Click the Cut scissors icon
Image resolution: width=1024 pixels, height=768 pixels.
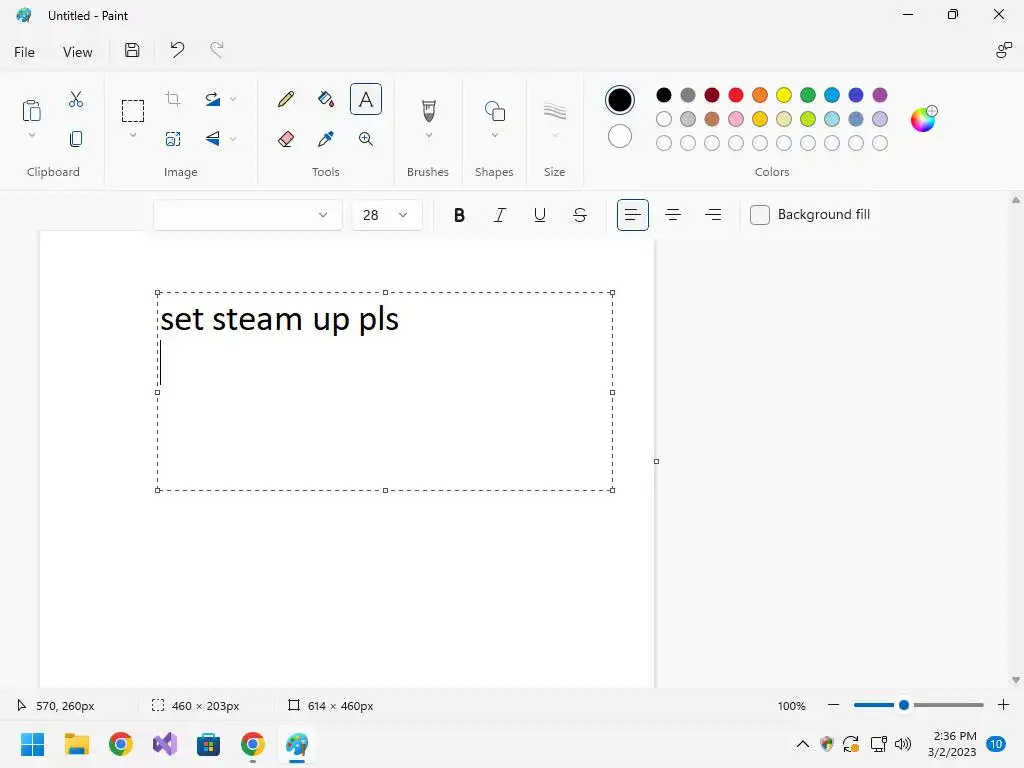point(76,99)
